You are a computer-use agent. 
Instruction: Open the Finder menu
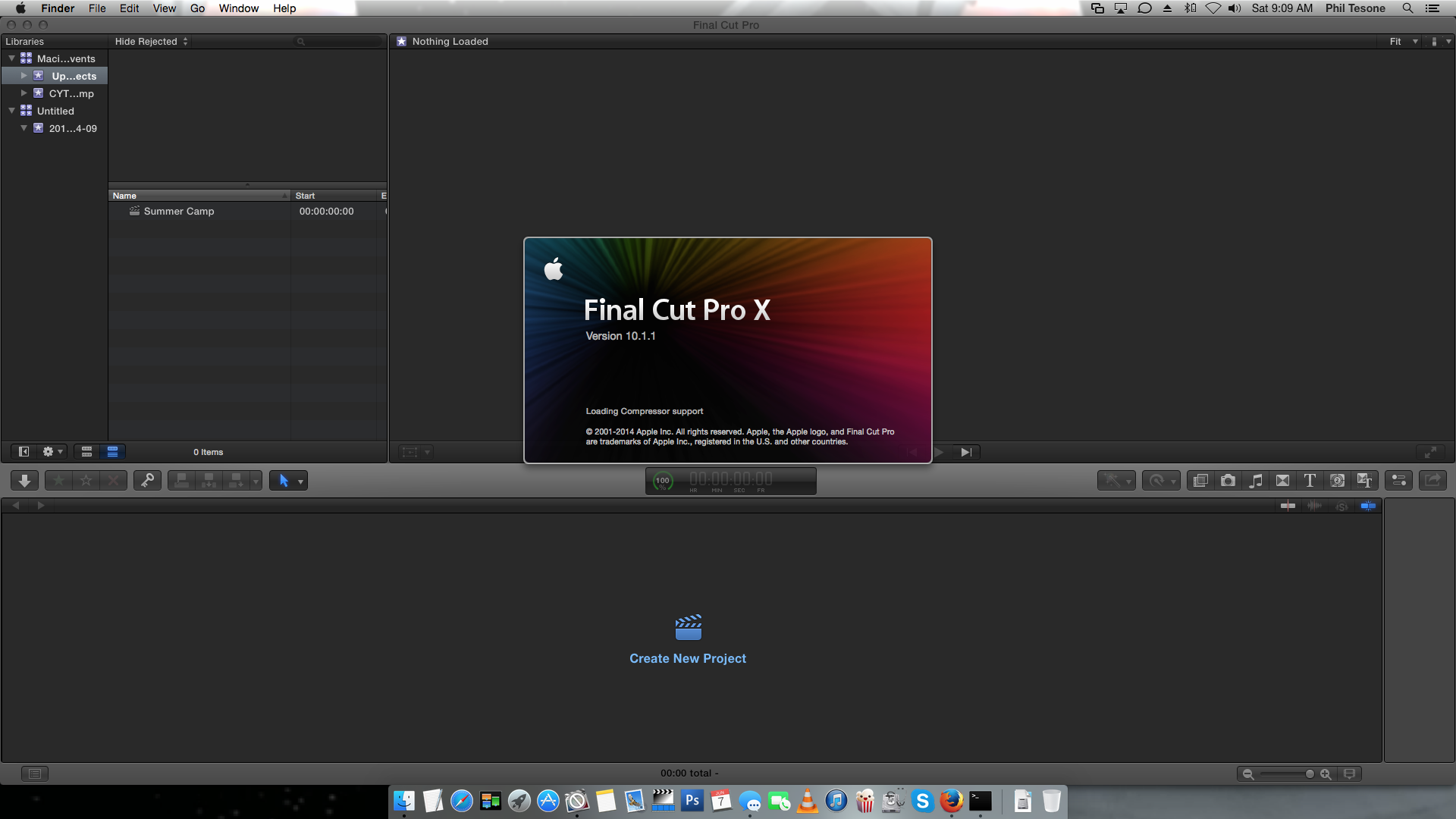[x=58, y=8]
